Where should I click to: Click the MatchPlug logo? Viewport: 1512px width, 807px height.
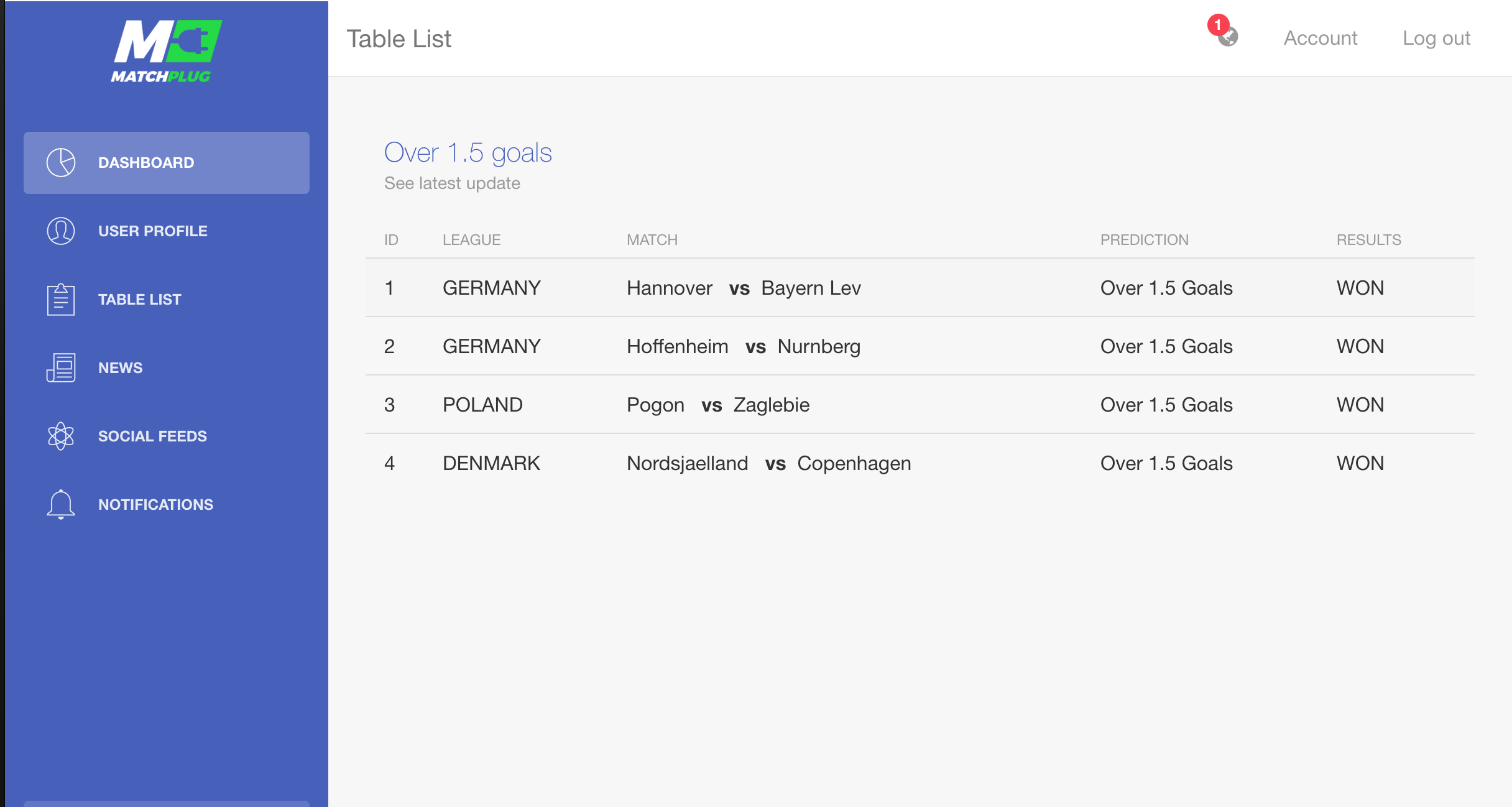point(166,51)
